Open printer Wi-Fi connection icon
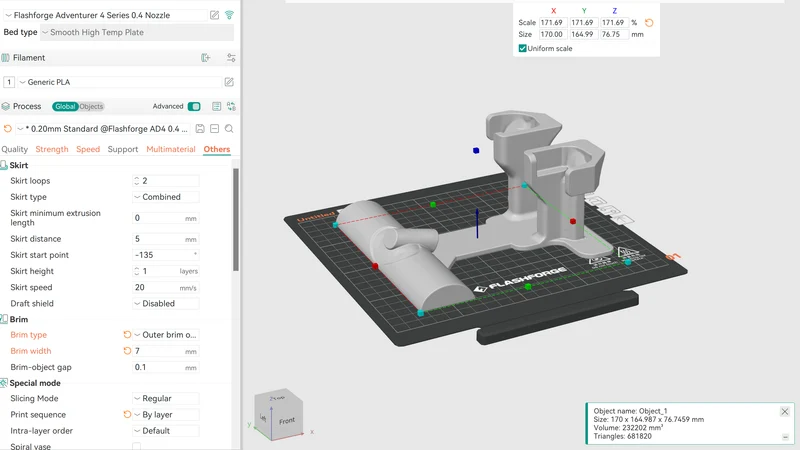 pos(230,15)
